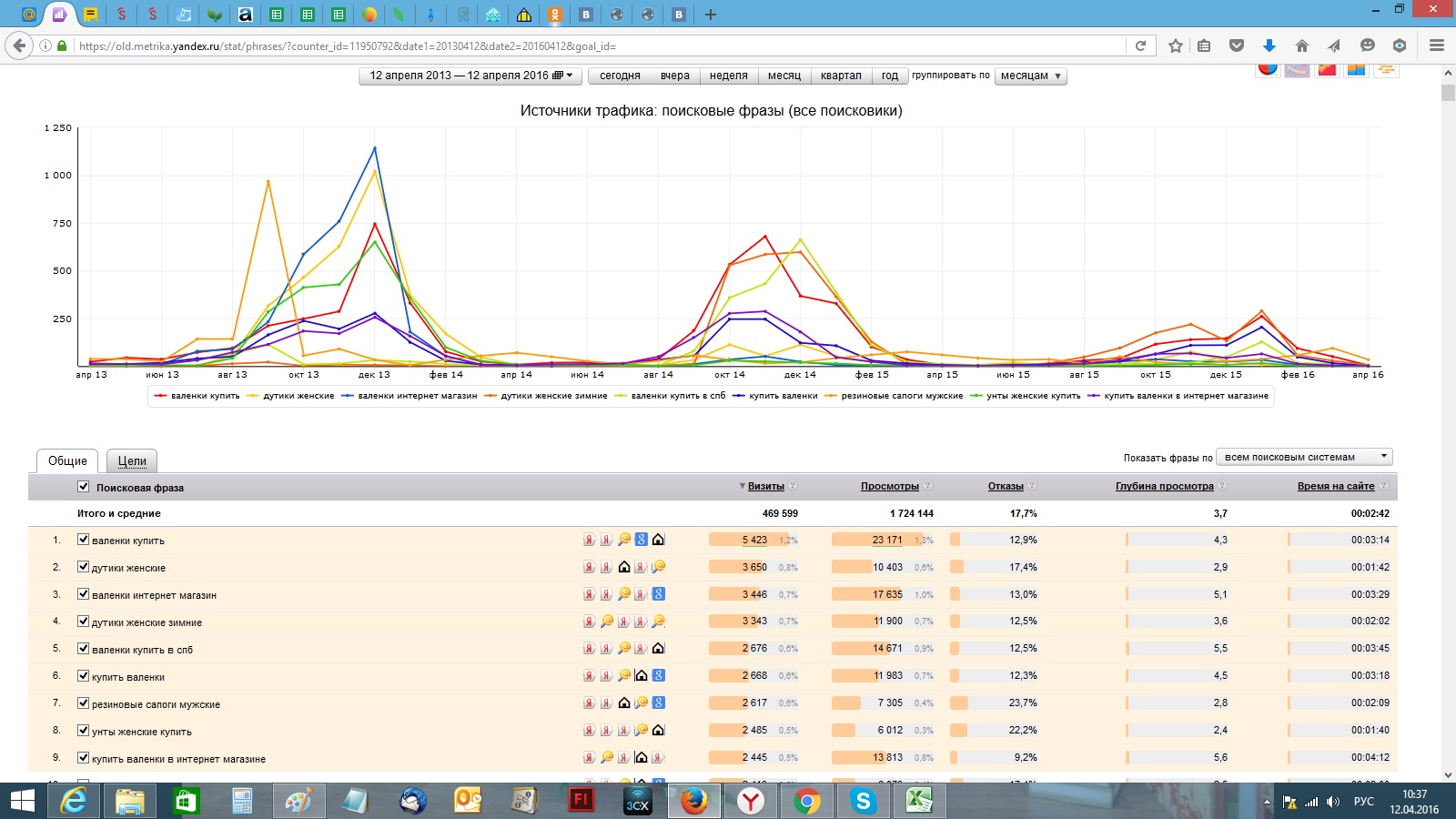The width and height of the screenshot is (1456, 819).
Task: Uncheck 'унты женские купить' checkbox
Action: pyautogui.click(x=83, y=730)
